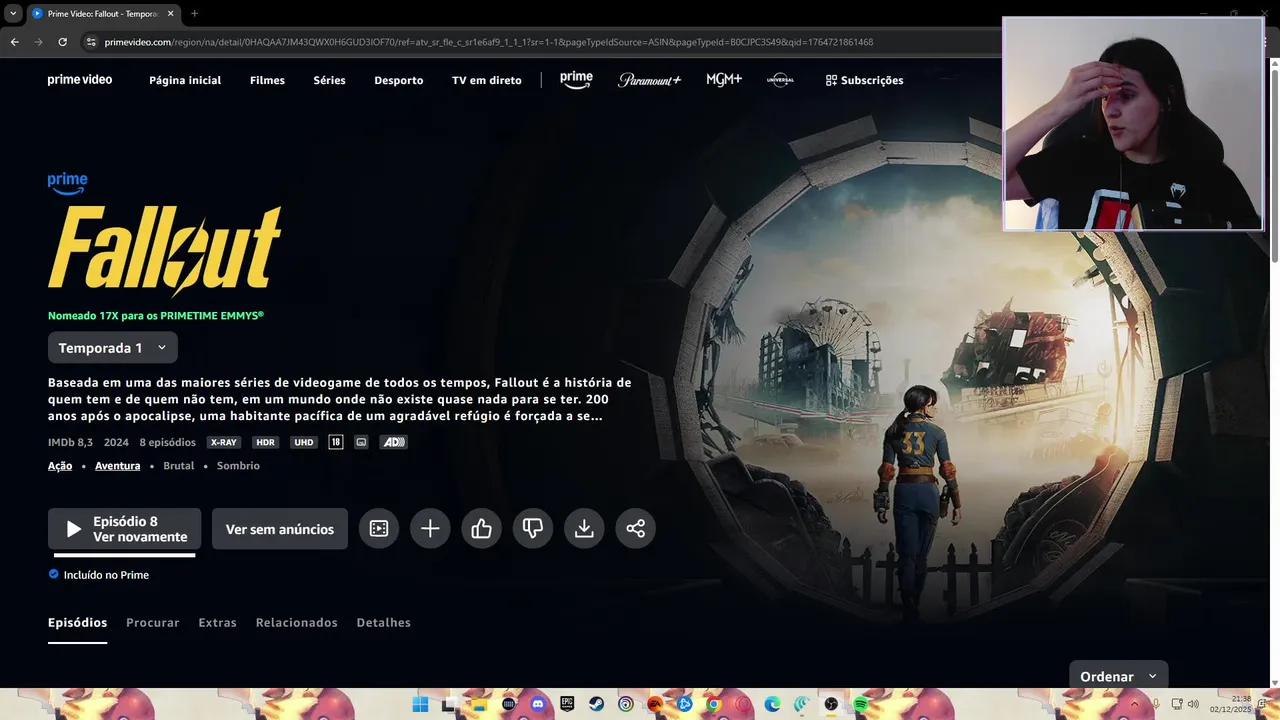Open the Relacionados tab
1280x720 pixels.
pyautogui.click(x=297, y=622)
